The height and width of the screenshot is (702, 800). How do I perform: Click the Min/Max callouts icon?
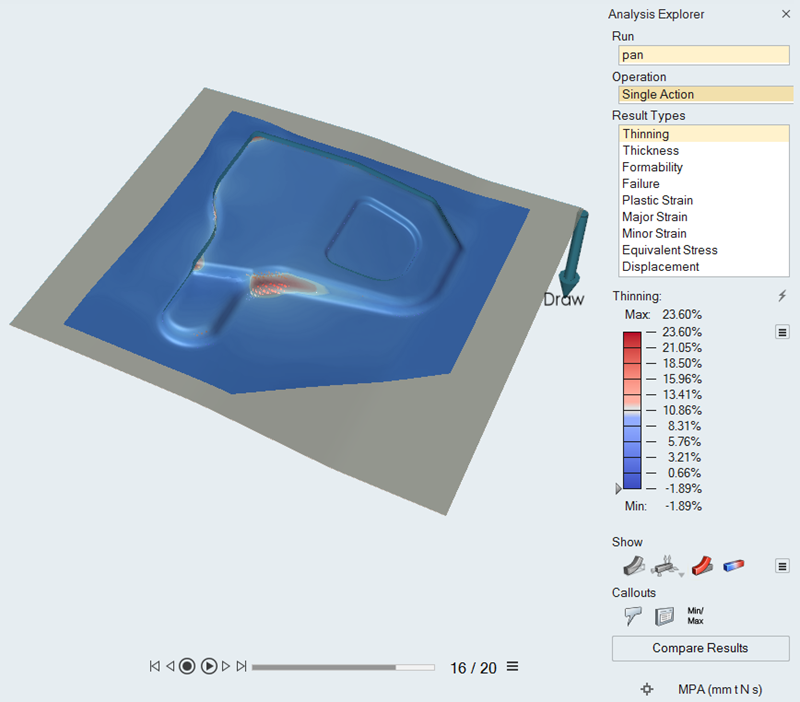point(697,616)
